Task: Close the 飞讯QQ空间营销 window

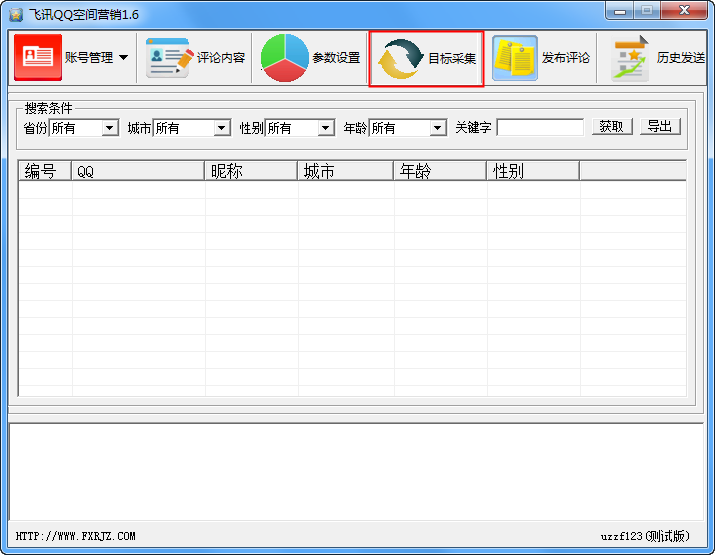Action: (684, 10)
